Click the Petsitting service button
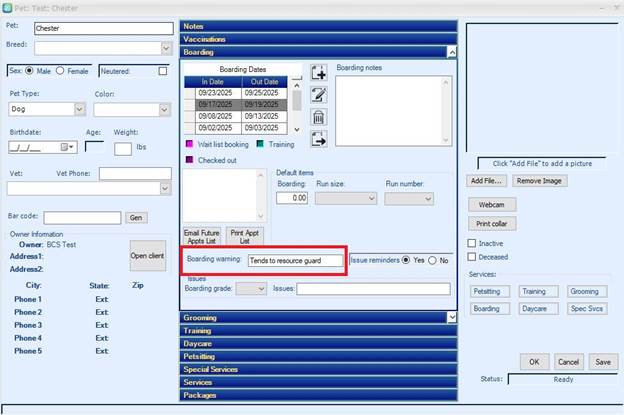This screenshot has height=415, width=624. click(x=490, y=291)
